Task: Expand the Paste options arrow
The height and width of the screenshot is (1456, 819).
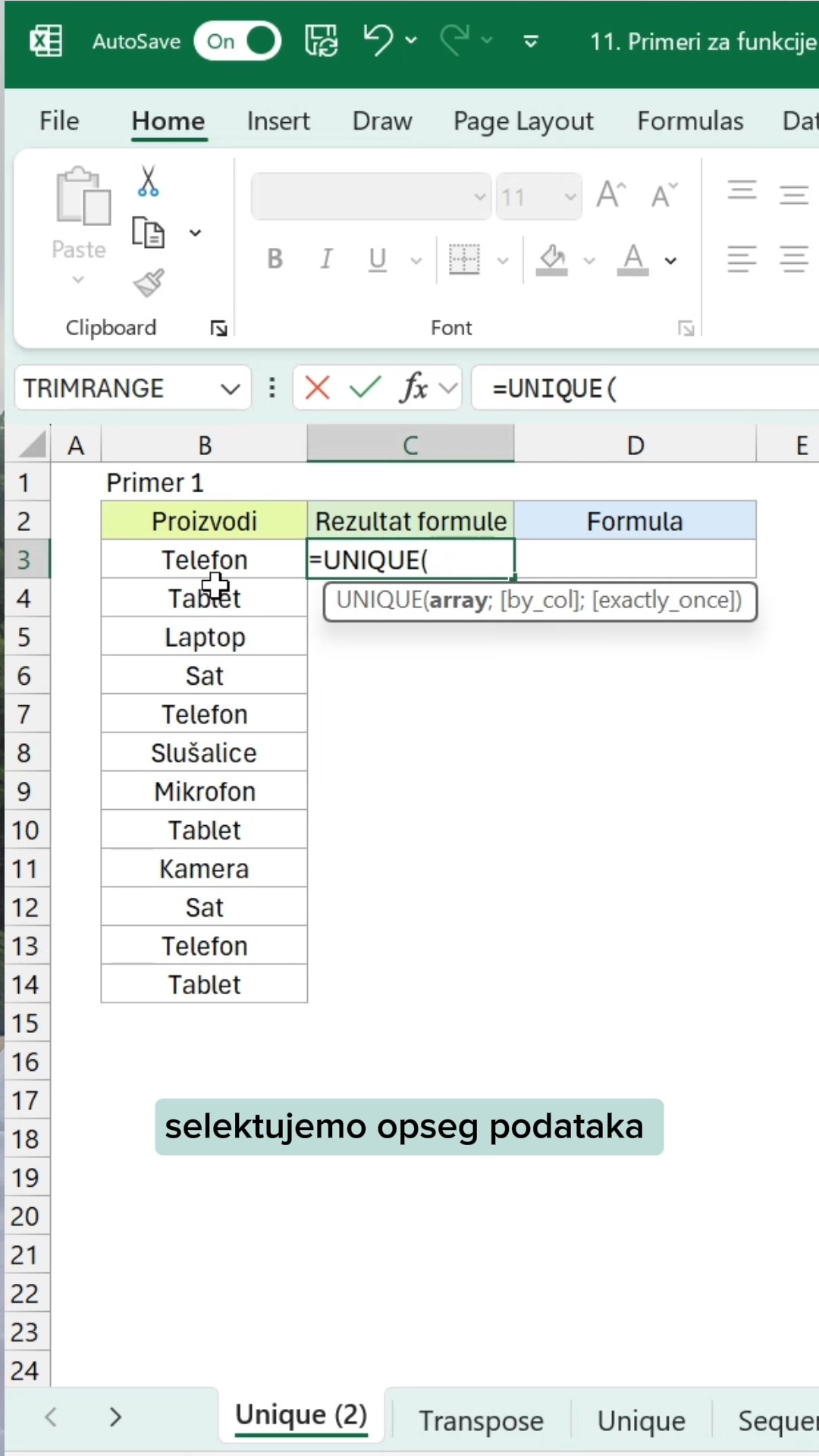Action: (x=78, y=280)
